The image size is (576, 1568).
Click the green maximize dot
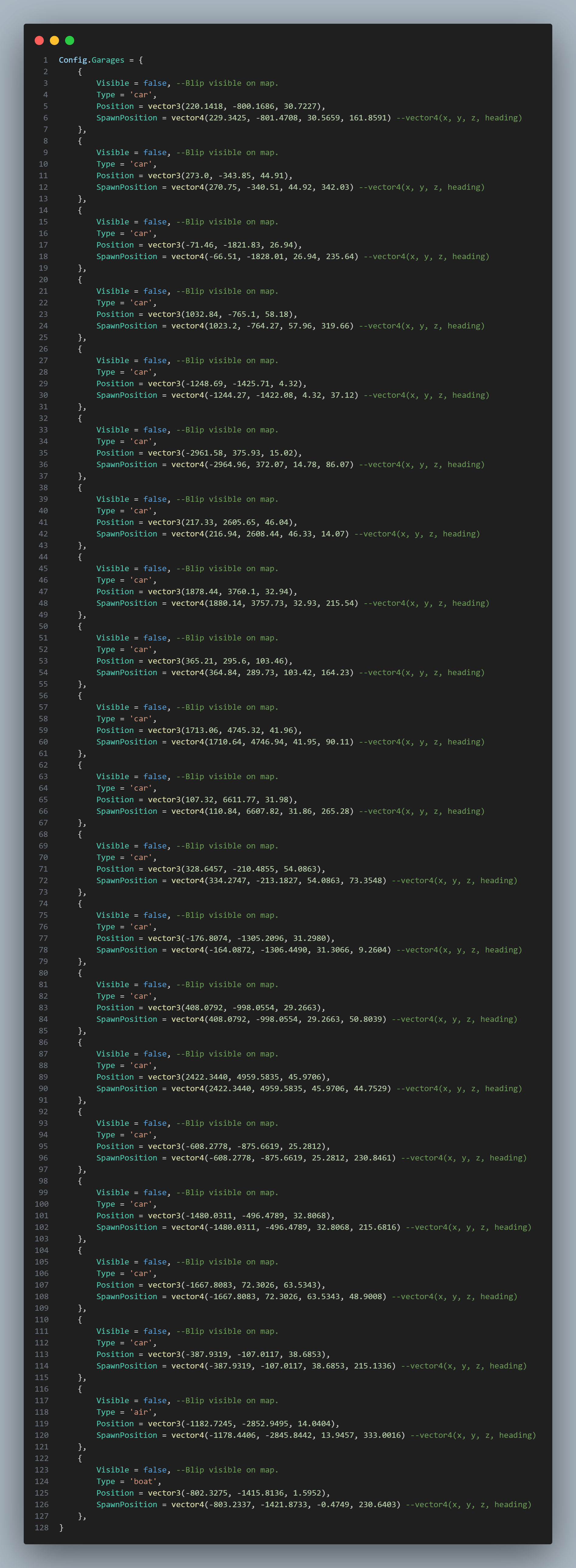tap(69, 40)
